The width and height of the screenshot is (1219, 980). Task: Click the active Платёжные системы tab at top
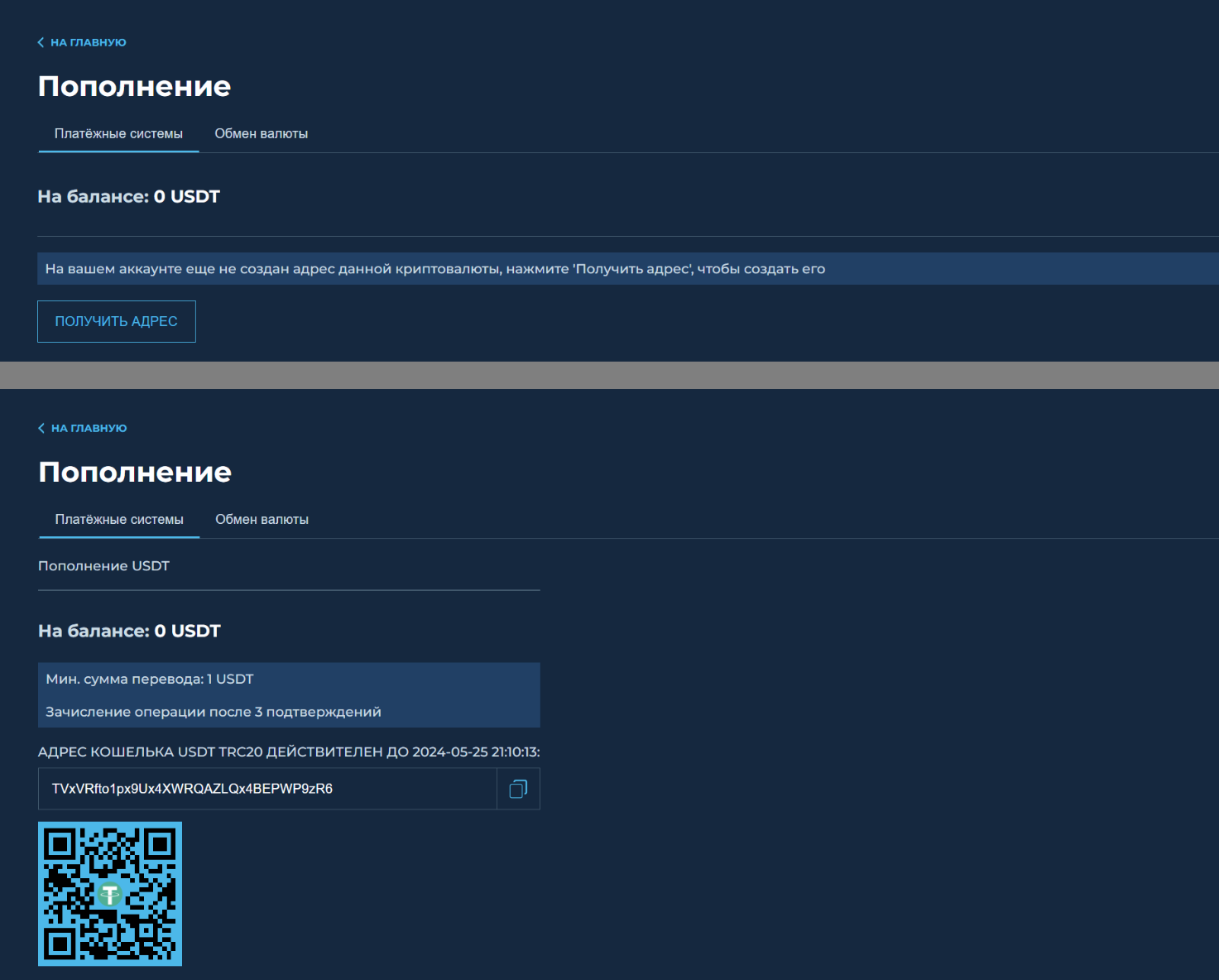(x=118, y=133)
